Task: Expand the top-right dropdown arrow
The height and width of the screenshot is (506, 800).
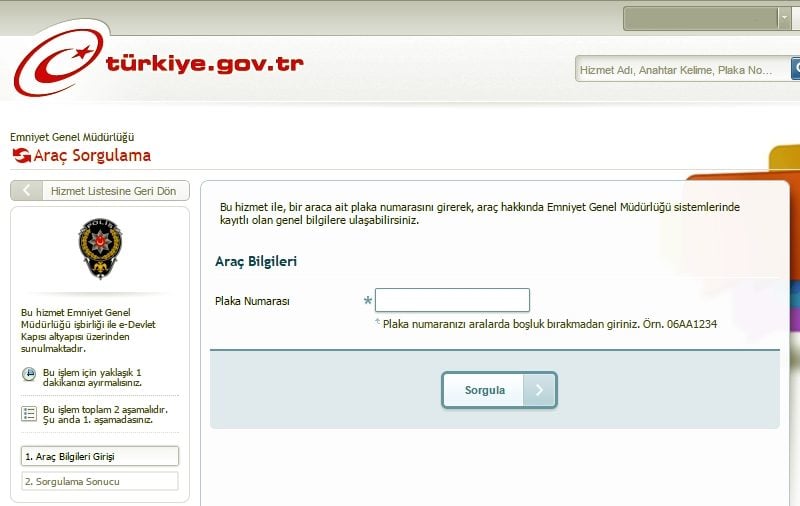Action: pyautogui.click(x=784, y=18)
